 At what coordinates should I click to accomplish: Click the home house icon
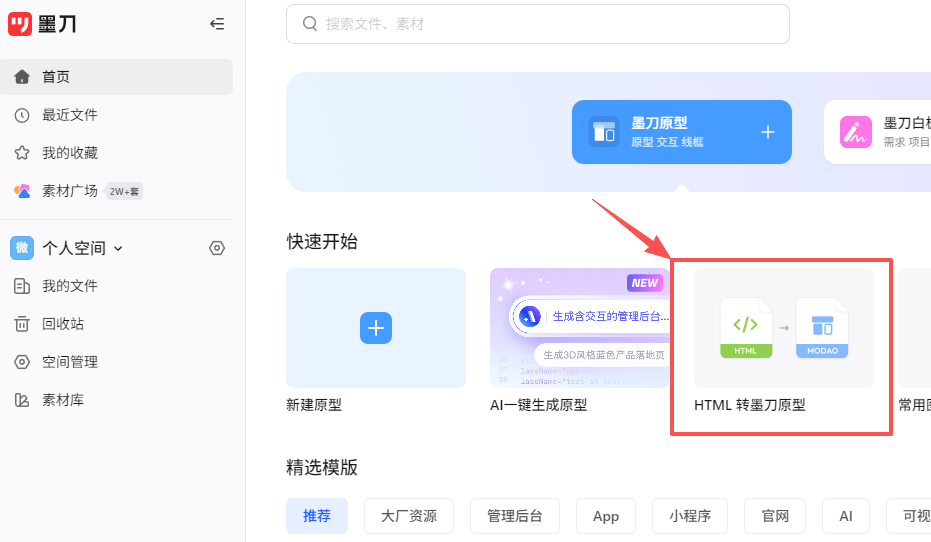pyautogui.click(x=22, y=77)
